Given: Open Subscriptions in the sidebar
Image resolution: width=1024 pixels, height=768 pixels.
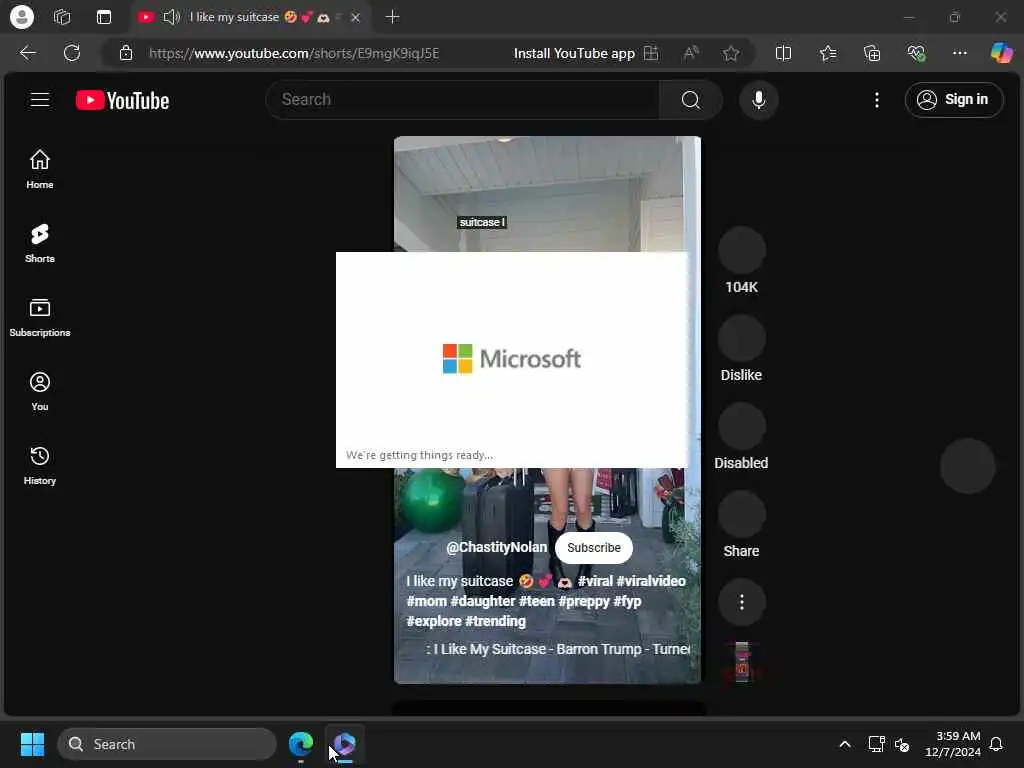Looking at the screenshot, I should pyautogui.click(x=40, y=317).
